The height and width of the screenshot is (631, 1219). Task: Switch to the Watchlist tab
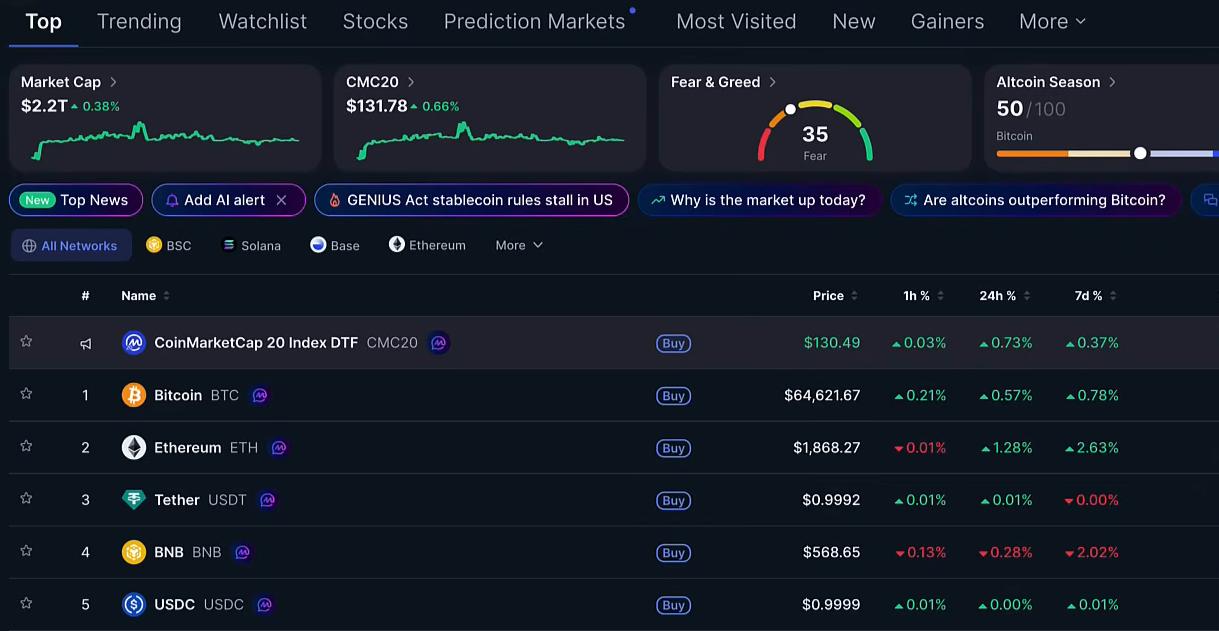pyautogui.click(x=262, y=21)
